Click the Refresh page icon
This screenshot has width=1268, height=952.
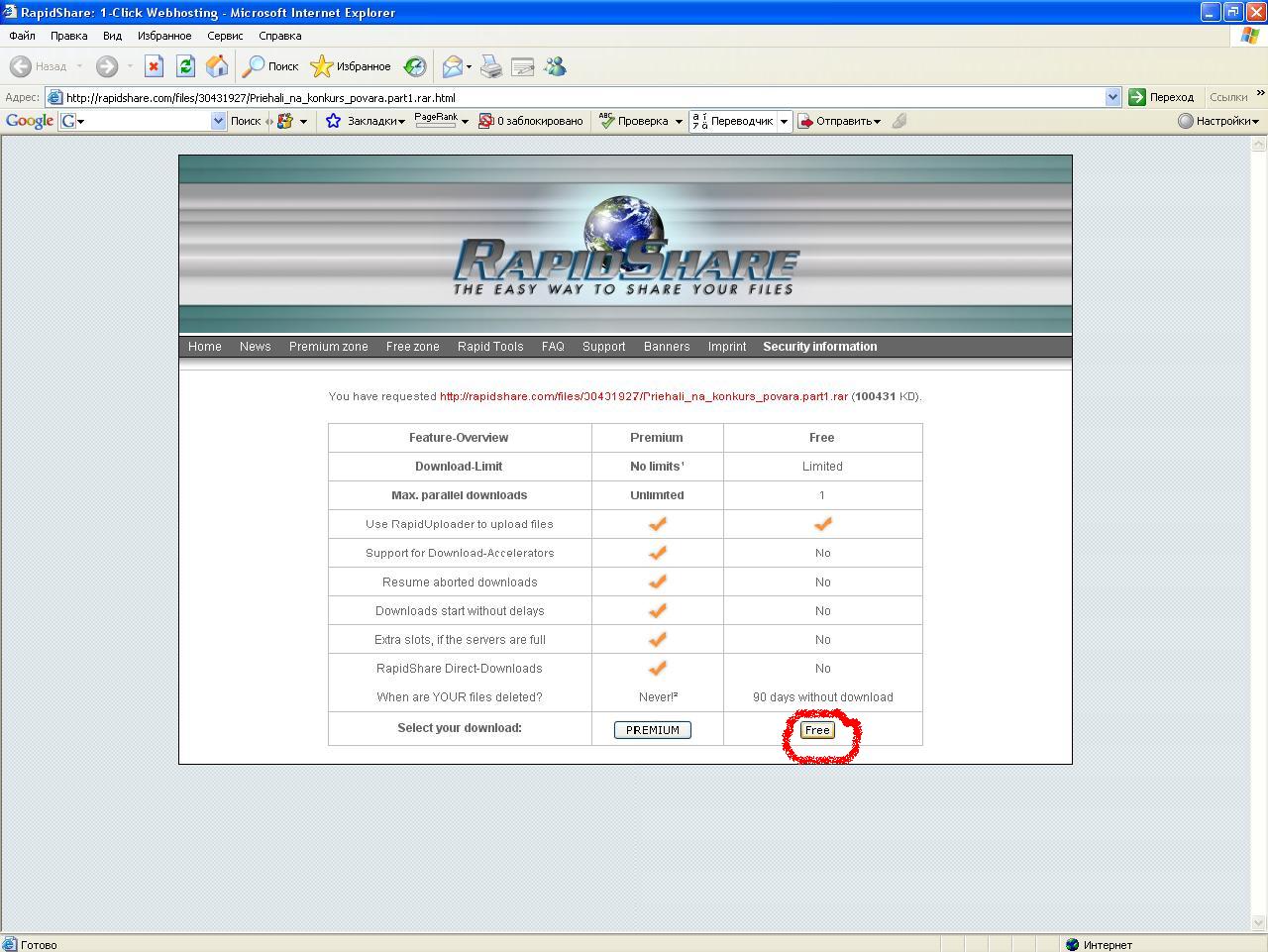pos(185,66)
